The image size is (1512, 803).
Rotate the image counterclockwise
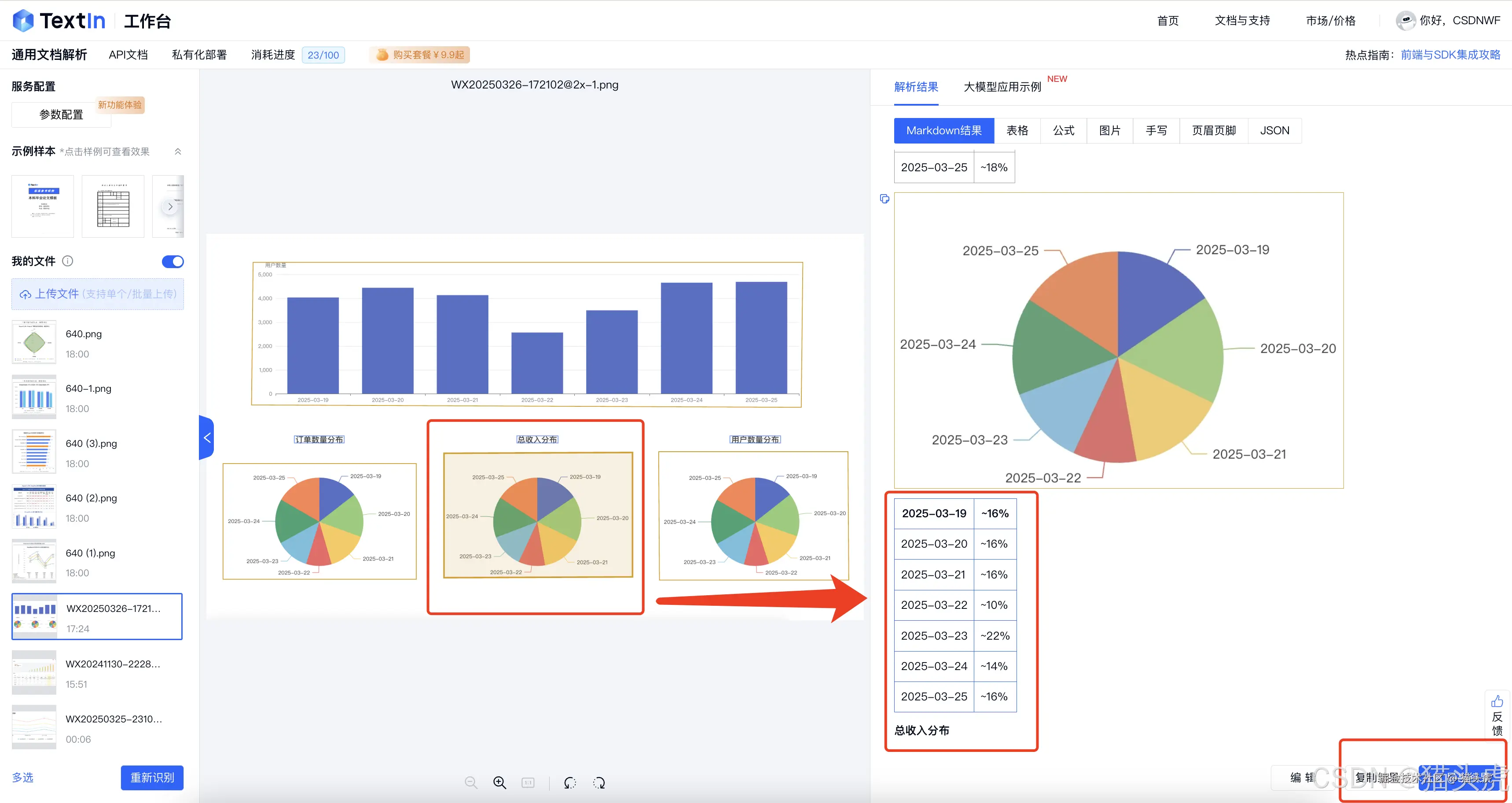570,782
